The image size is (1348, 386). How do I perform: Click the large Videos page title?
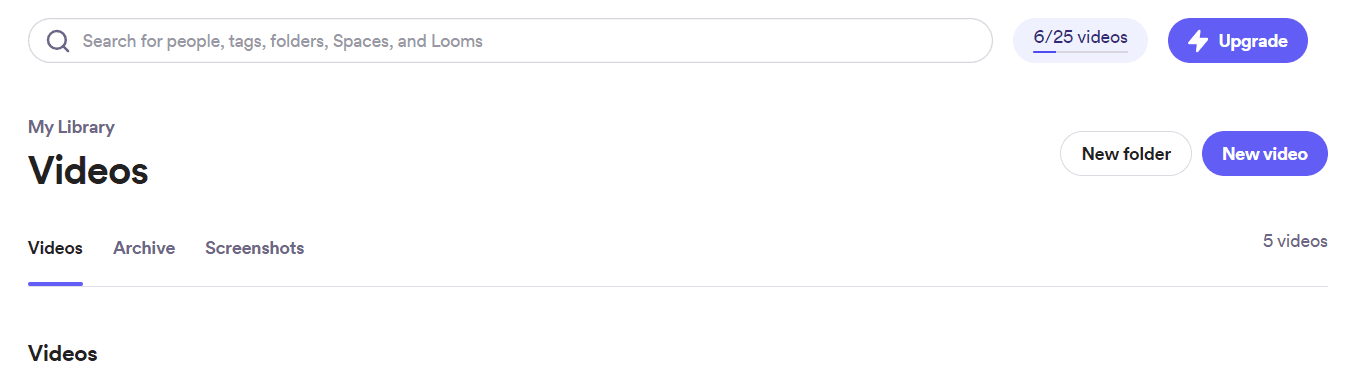(x=88, y=171)
